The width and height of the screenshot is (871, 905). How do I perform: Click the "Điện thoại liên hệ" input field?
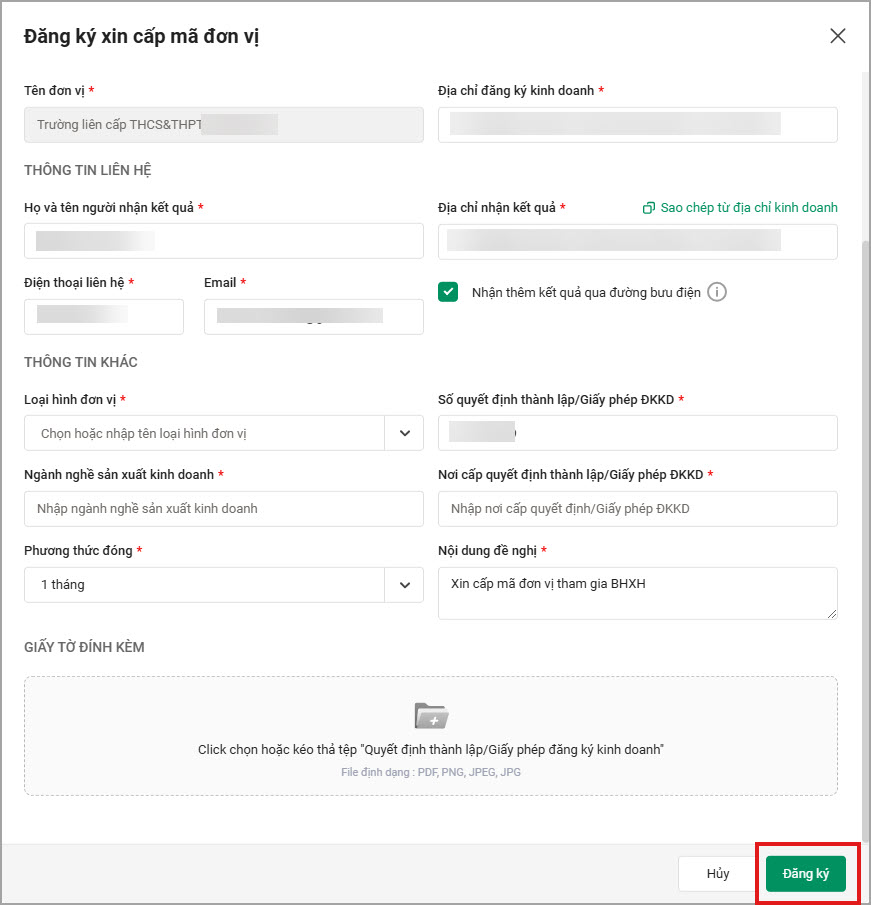pos(103,316)
